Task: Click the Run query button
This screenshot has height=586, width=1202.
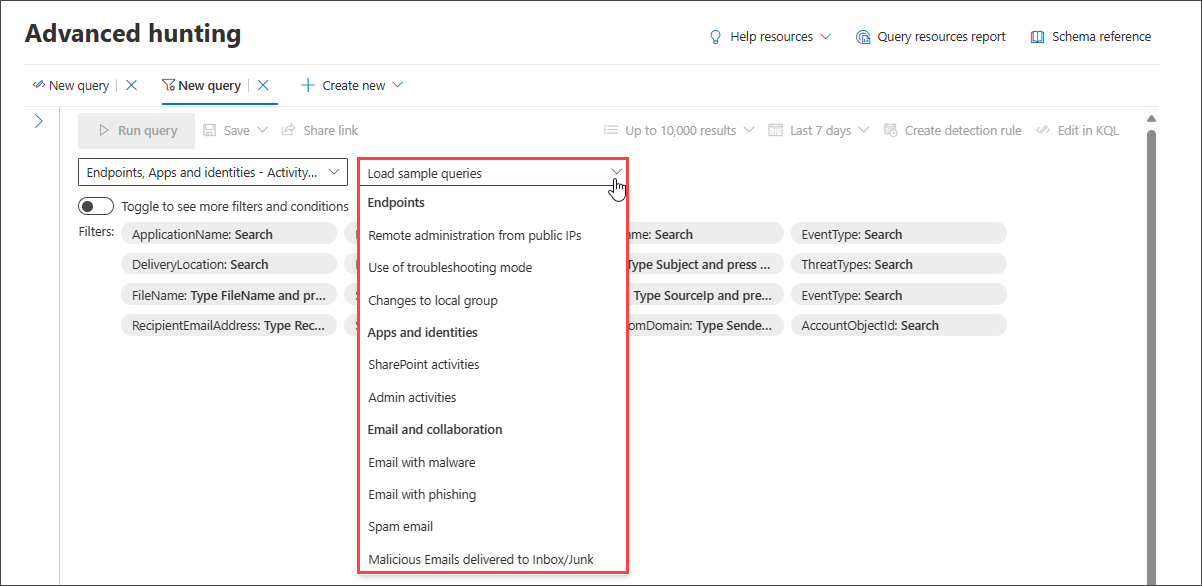Action: coord(136,129)
